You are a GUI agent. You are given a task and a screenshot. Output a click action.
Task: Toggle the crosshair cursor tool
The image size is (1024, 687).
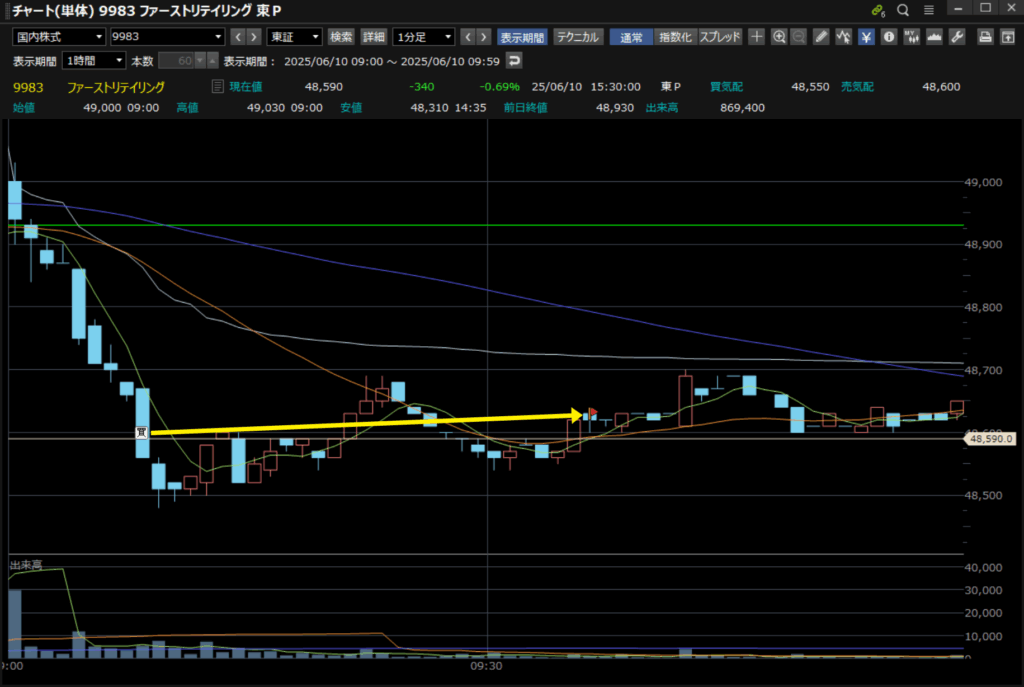(x=756, y=37)
